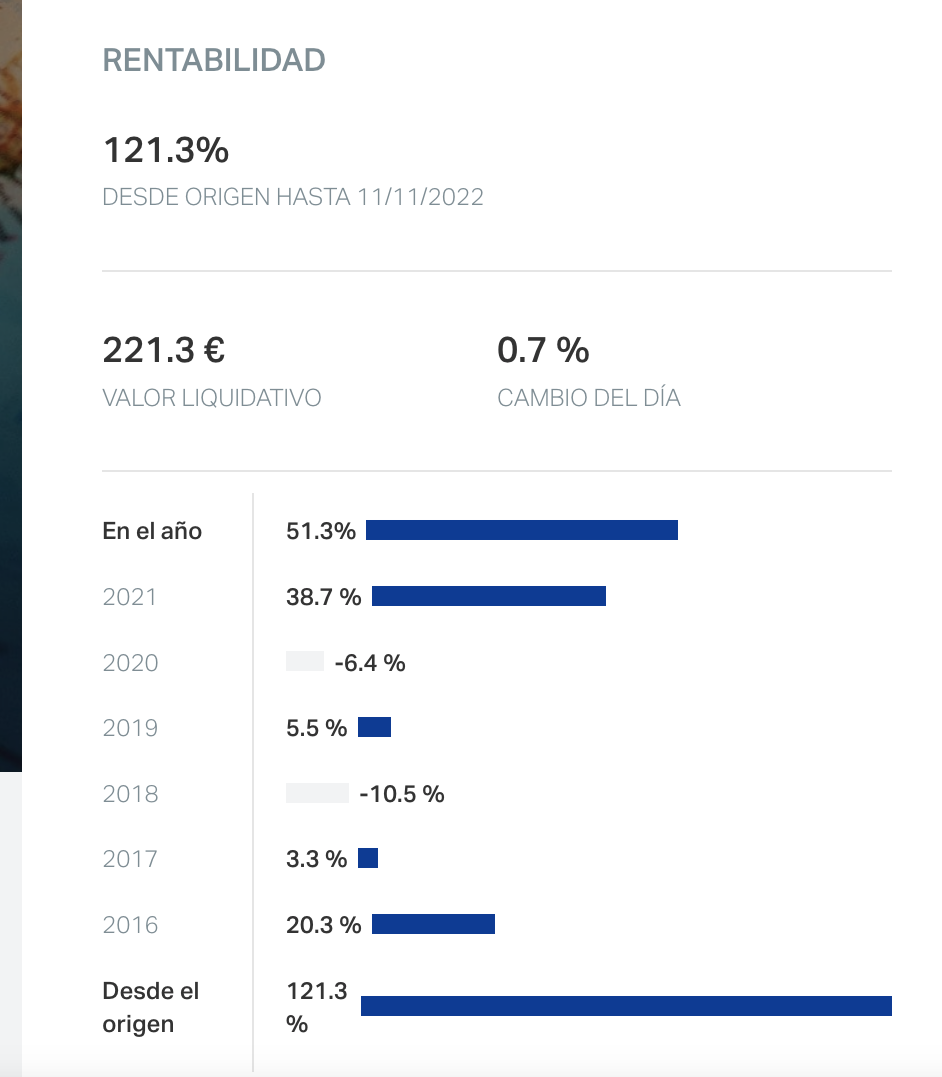This screenshot has width=942, height=1077.
Task: Click the En el año row label
Action: [152, 531]
